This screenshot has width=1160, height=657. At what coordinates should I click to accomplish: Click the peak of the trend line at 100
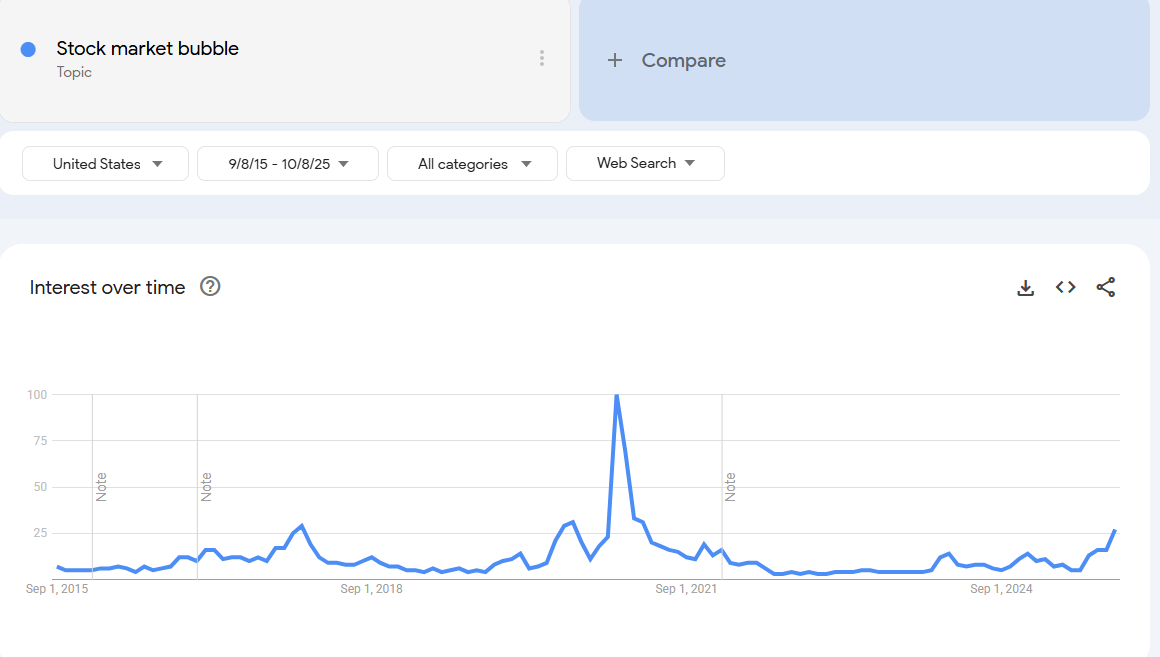tap(616, 396)
